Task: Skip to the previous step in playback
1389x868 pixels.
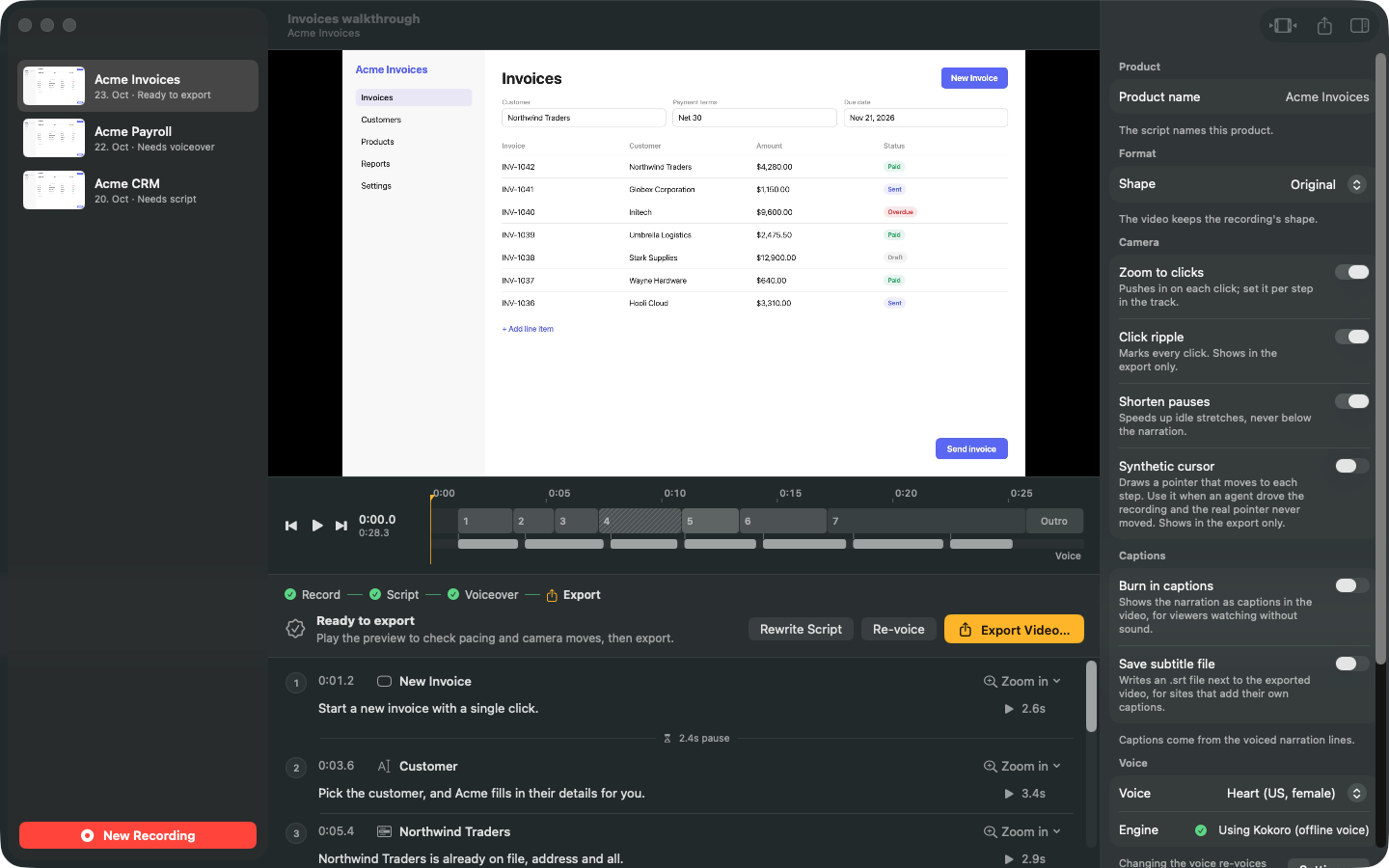Action: [291, 526]
